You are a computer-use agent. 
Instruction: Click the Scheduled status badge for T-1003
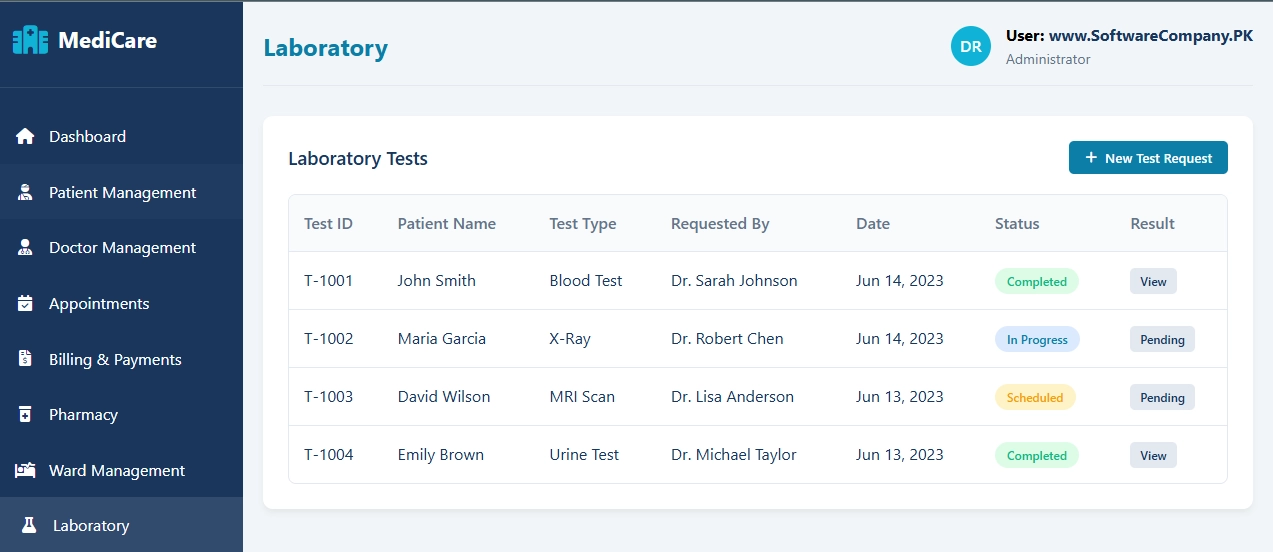1035,398
